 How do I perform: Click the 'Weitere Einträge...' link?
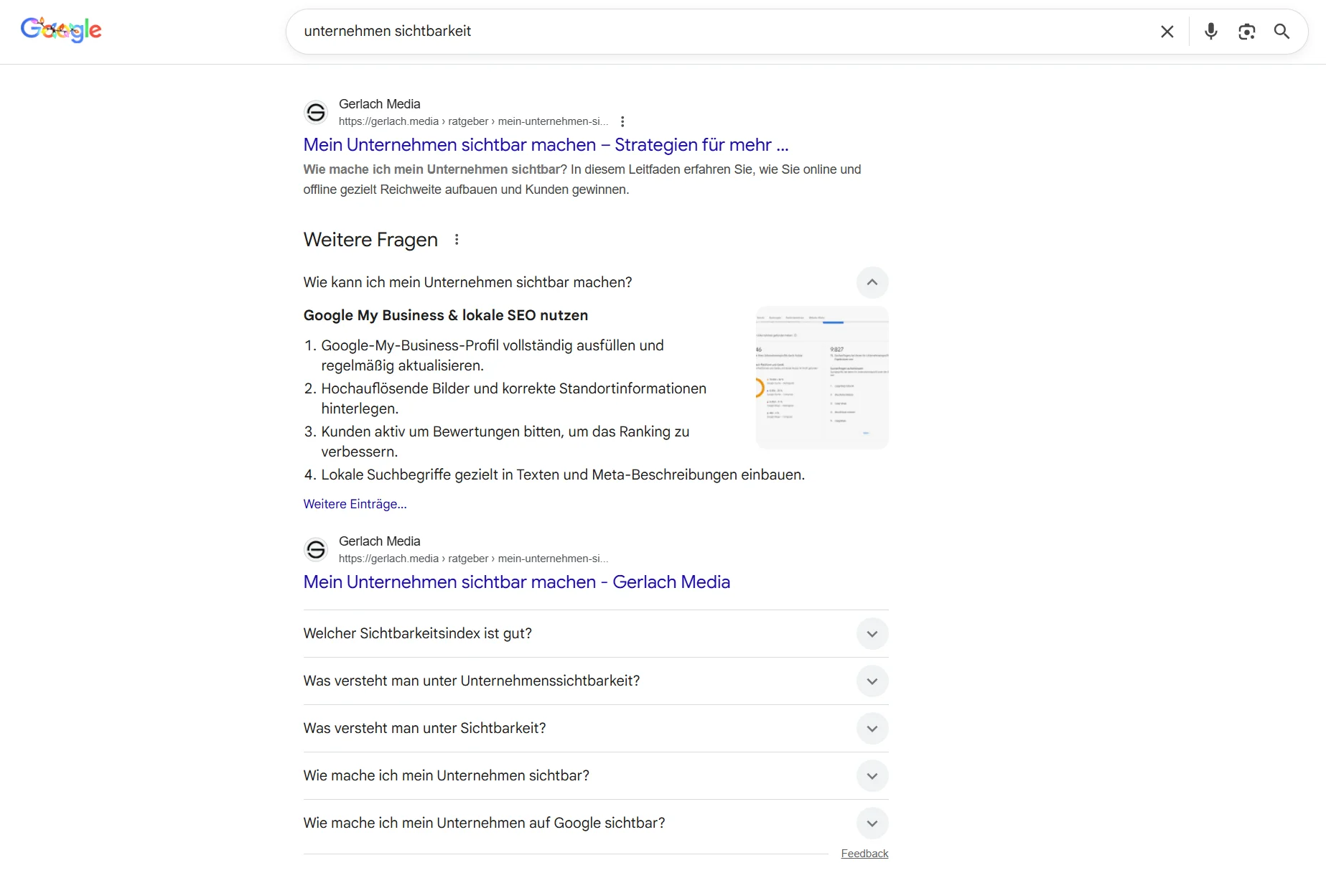coord(355,503)
